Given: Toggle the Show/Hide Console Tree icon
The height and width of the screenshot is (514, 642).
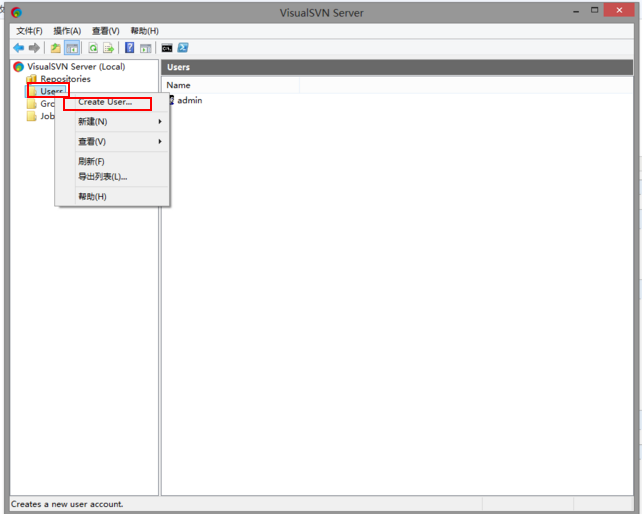Looking at the screenshot, I should pyautogui.click(x=72, y=48).
